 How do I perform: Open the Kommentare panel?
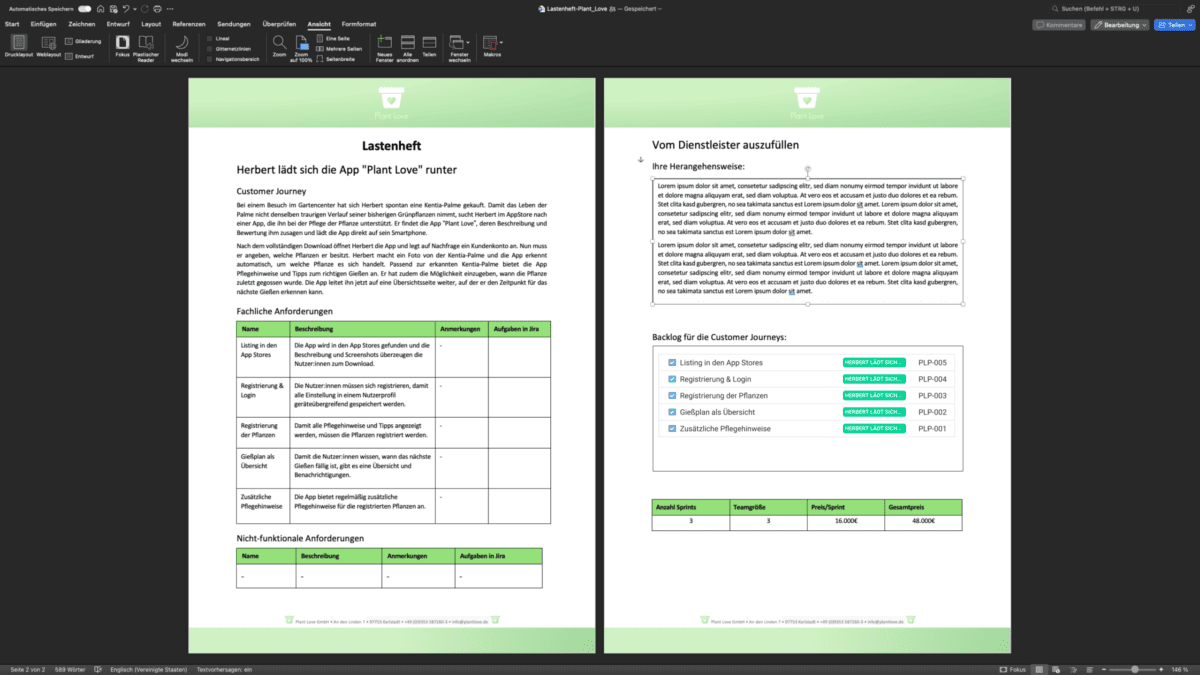click(x=1058, y=24)
